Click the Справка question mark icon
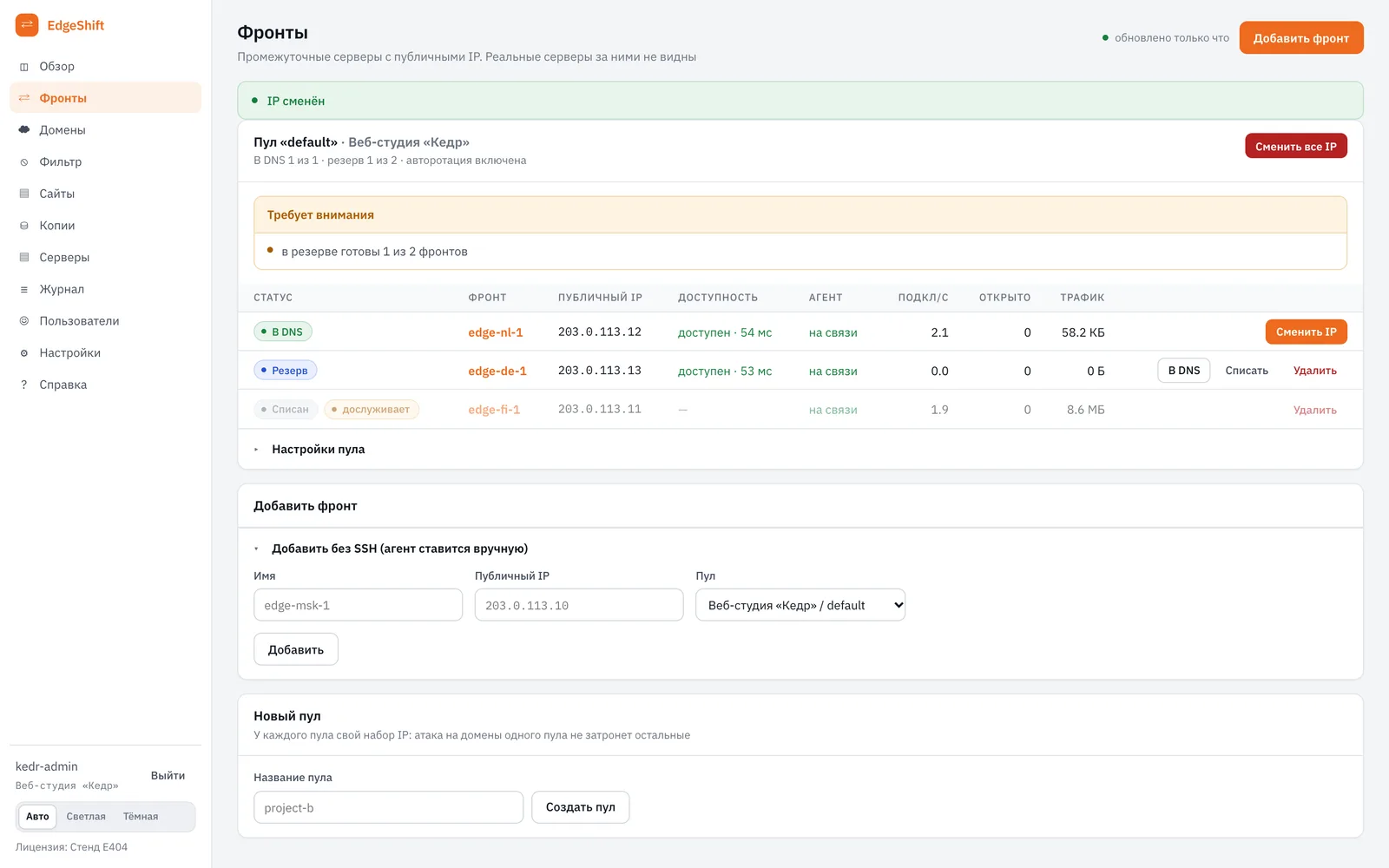Image resolution: width=1389 pixels, height=868 pixels. tap(24, 385)
